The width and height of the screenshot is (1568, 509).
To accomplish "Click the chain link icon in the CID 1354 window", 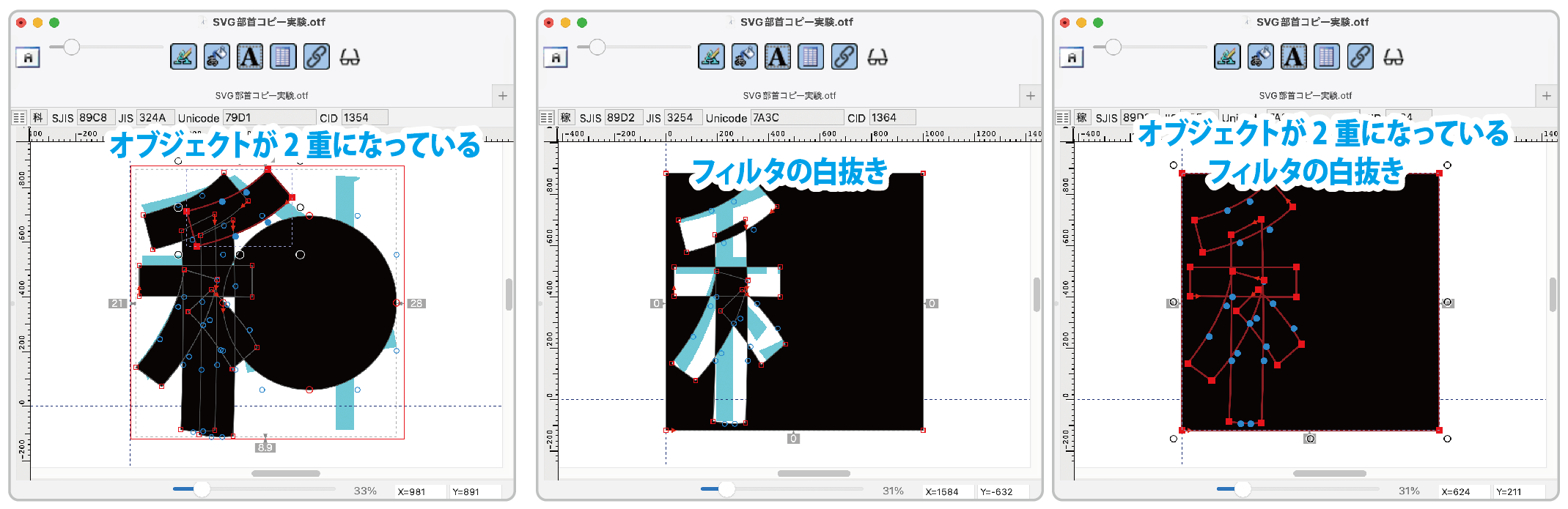I will 316,56.
